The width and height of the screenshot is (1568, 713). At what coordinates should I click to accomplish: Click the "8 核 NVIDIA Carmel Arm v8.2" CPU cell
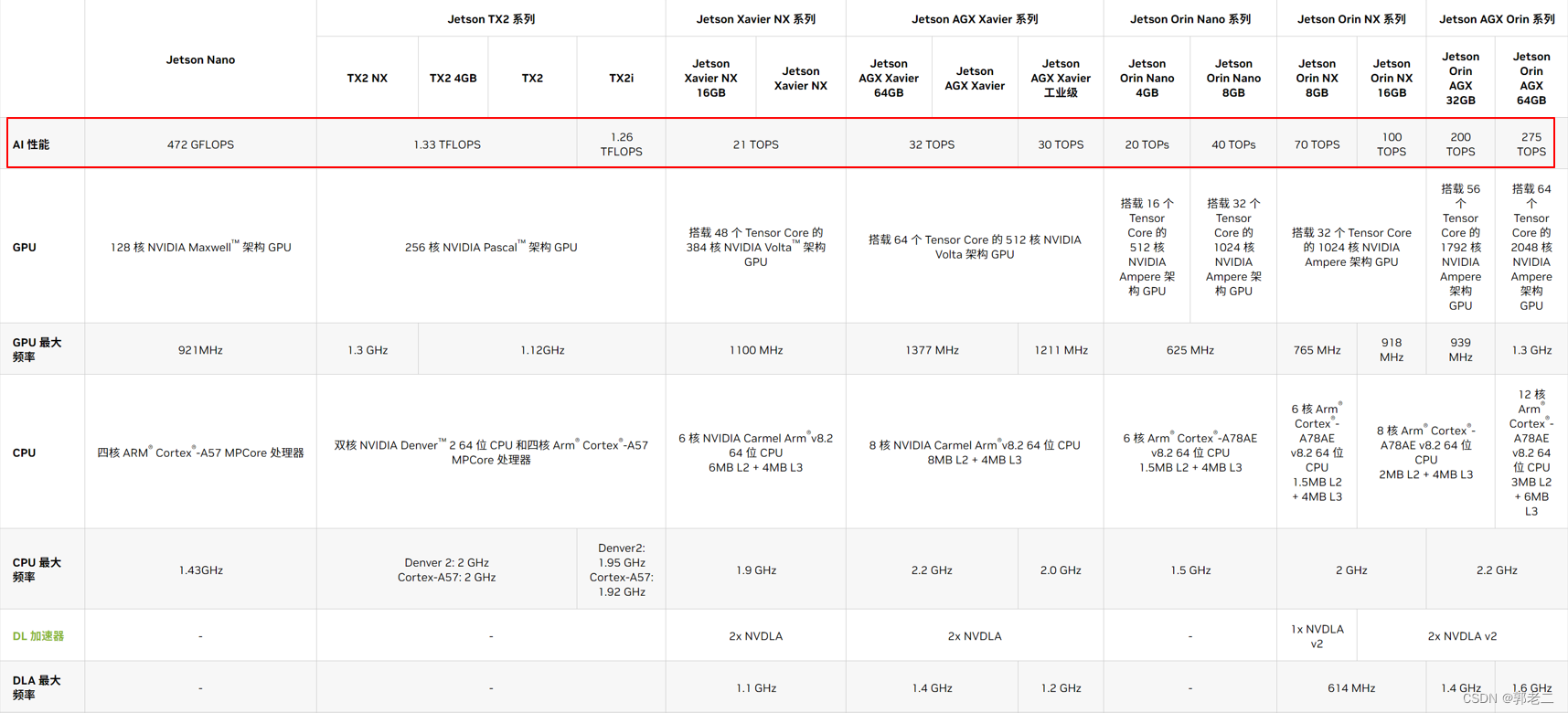[x=975, y=452]
